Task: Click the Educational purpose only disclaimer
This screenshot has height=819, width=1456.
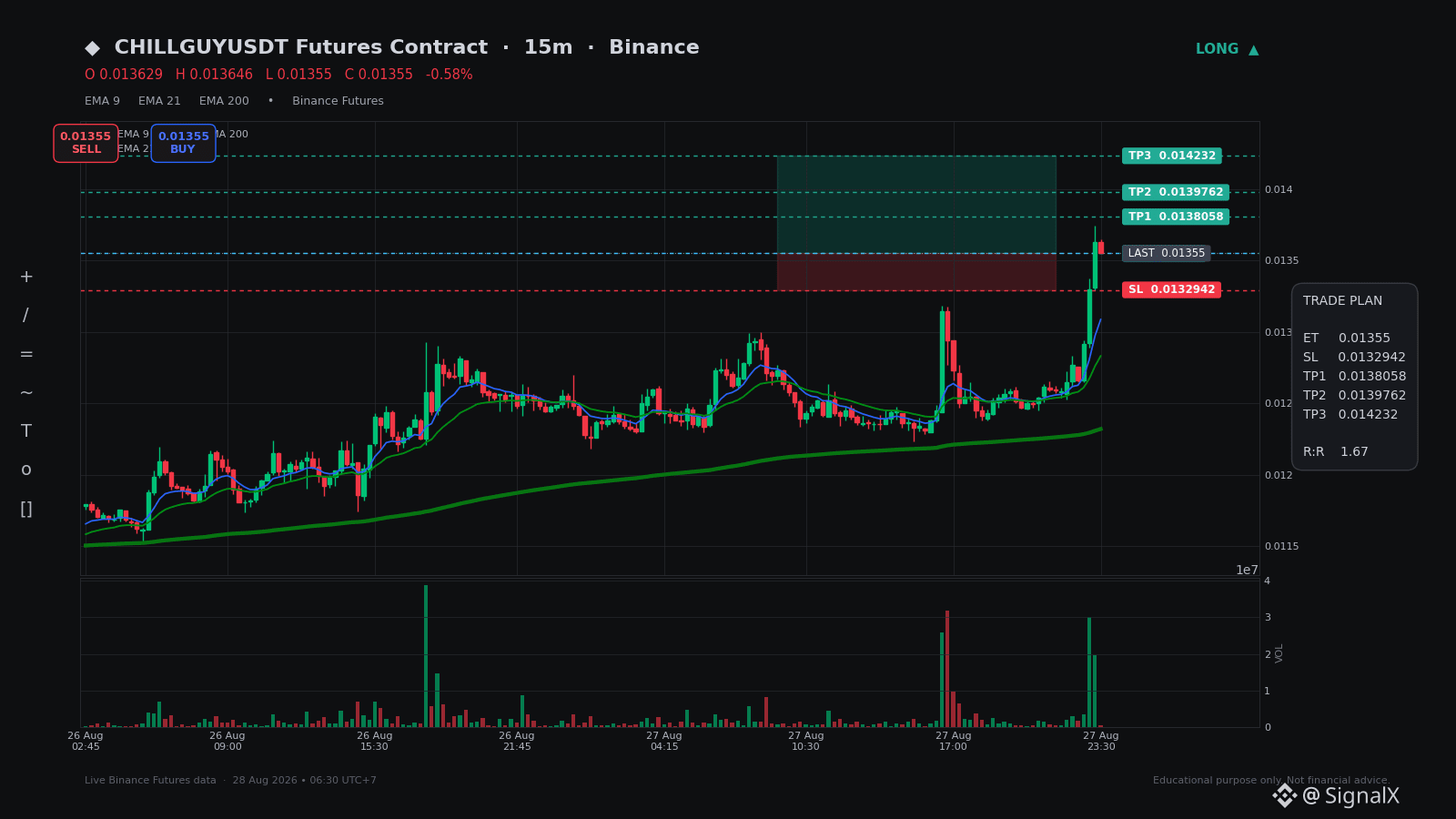Action: [1271, 781]
